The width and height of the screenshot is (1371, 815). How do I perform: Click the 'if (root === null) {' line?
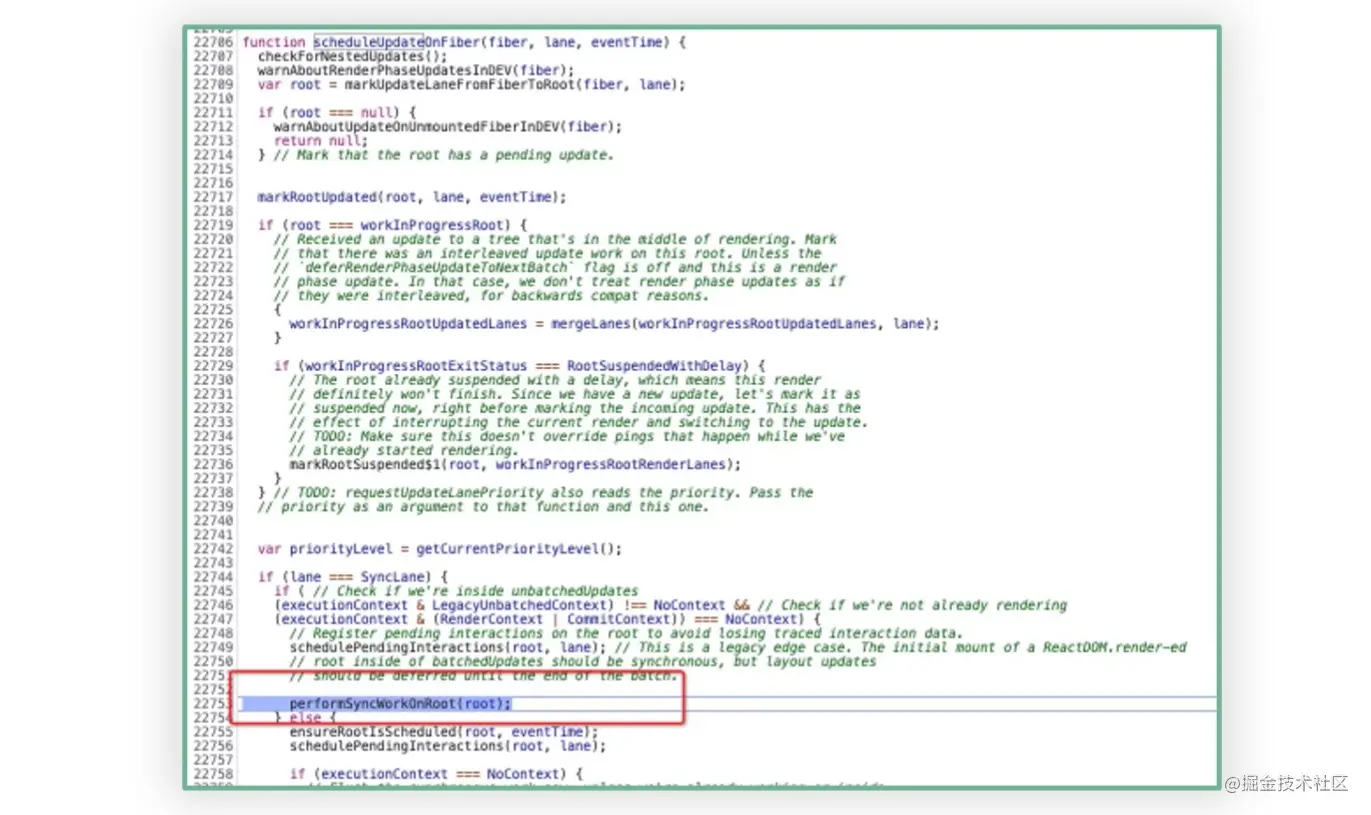click(336, 112)
